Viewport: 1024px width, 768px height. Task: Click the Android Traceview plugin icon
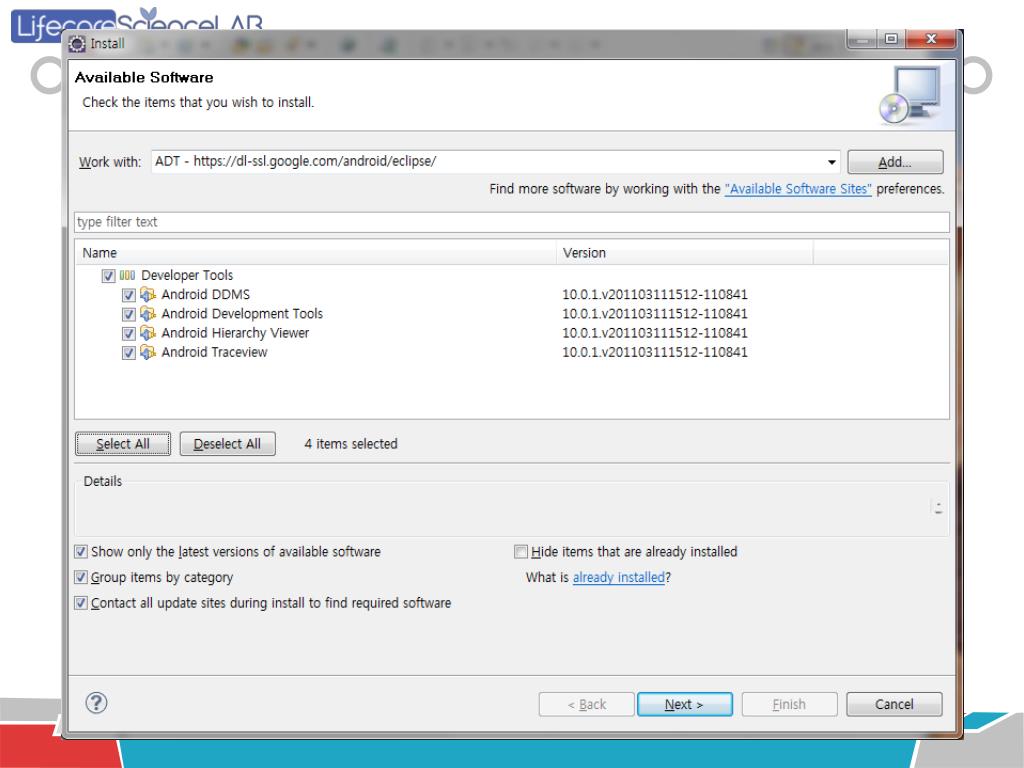[x=148, y=352]
